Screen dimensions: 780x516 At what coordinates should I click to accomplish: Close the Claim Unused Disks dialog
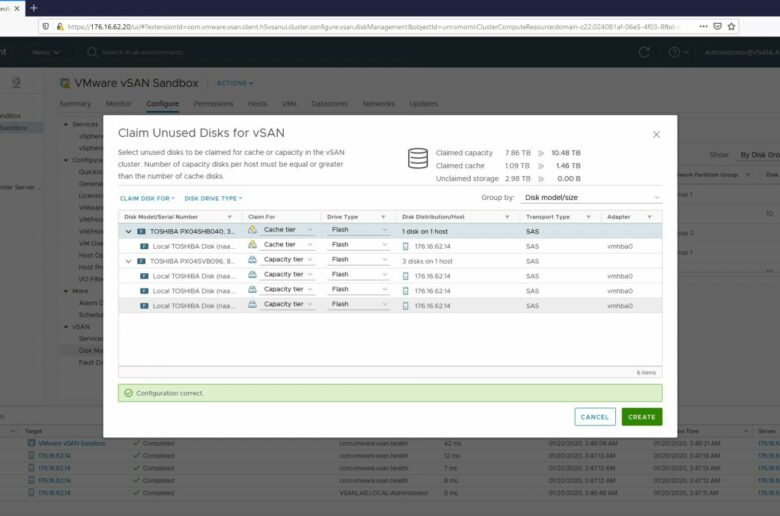point(656,134)
